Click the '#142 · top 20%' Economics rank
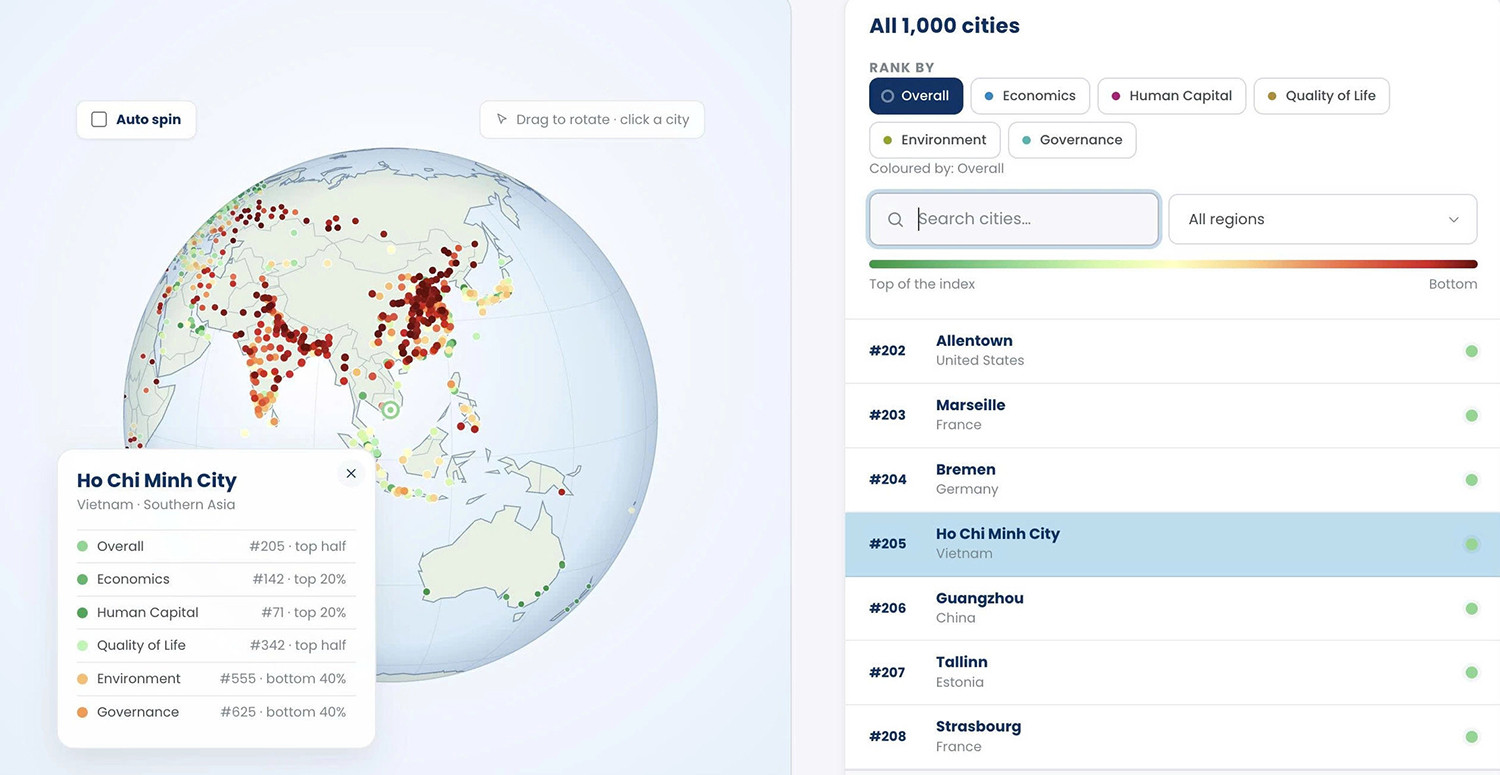 click(x=297, y=579)
